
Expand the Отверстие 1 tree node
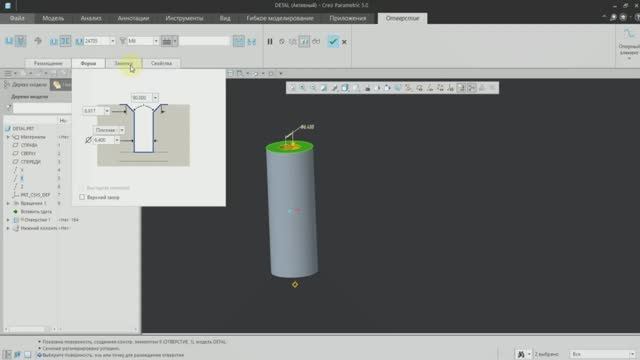[8, 220]
